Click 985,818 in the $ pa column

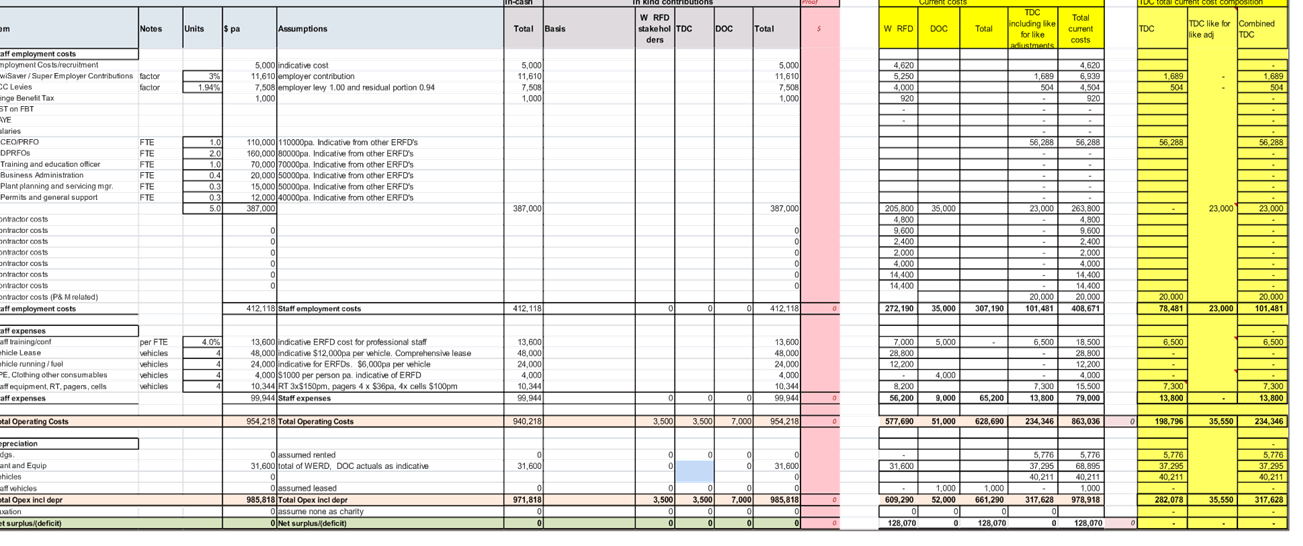(x=248, y=499)
